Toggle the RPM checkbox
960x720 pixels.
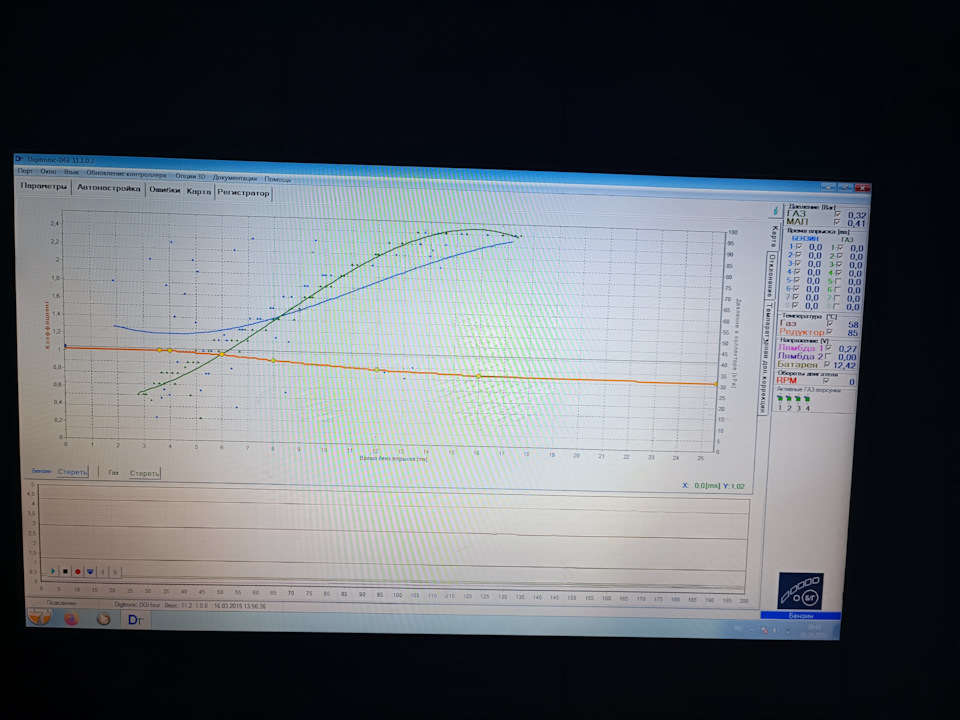825,381
